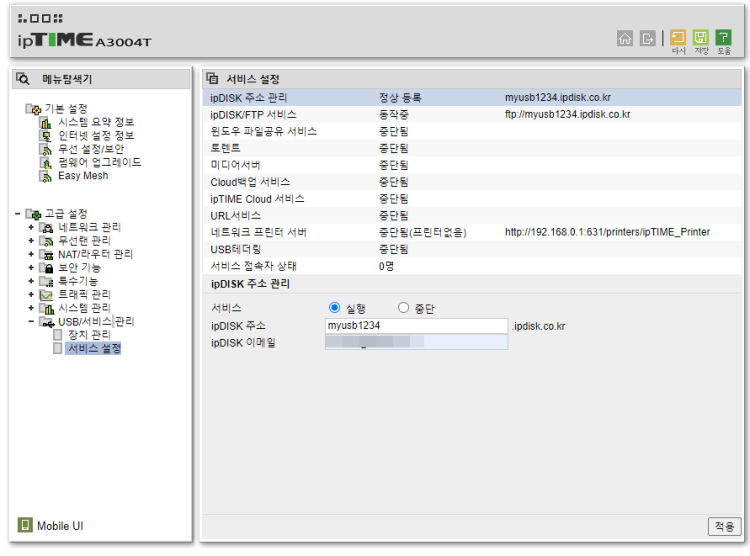Select the 중단 radio button

pyautogui.click(x=404, y=308)
